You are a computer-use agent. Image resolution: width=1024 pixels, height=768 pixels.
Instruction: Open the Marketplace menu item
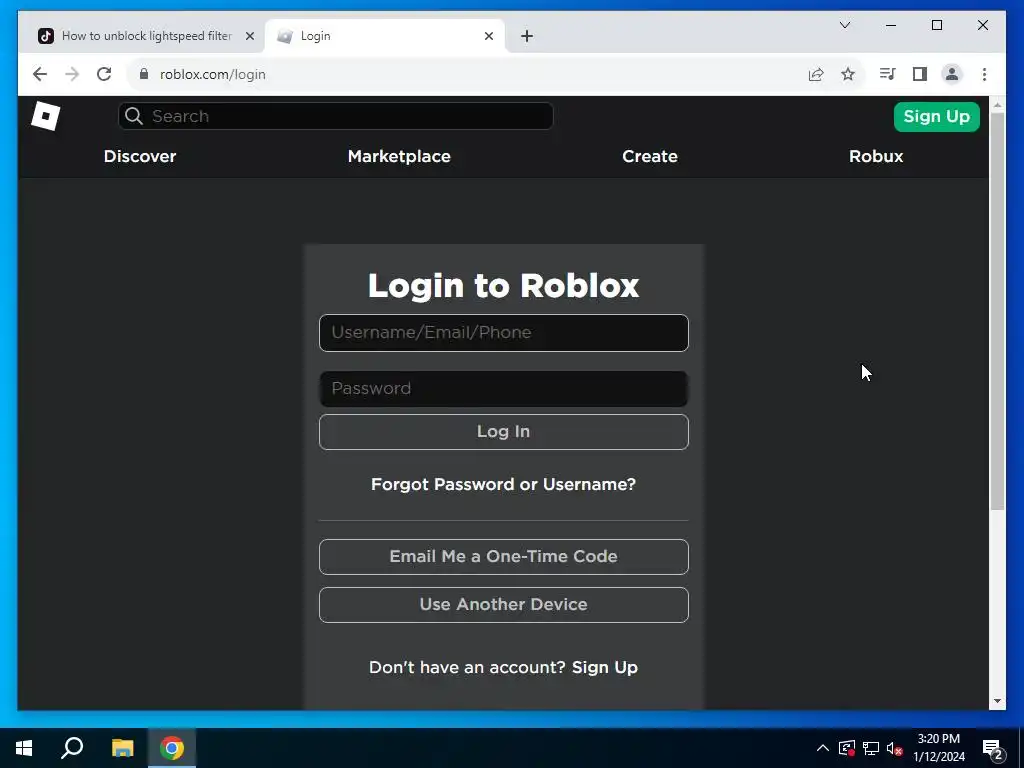(x=399, y=156)
